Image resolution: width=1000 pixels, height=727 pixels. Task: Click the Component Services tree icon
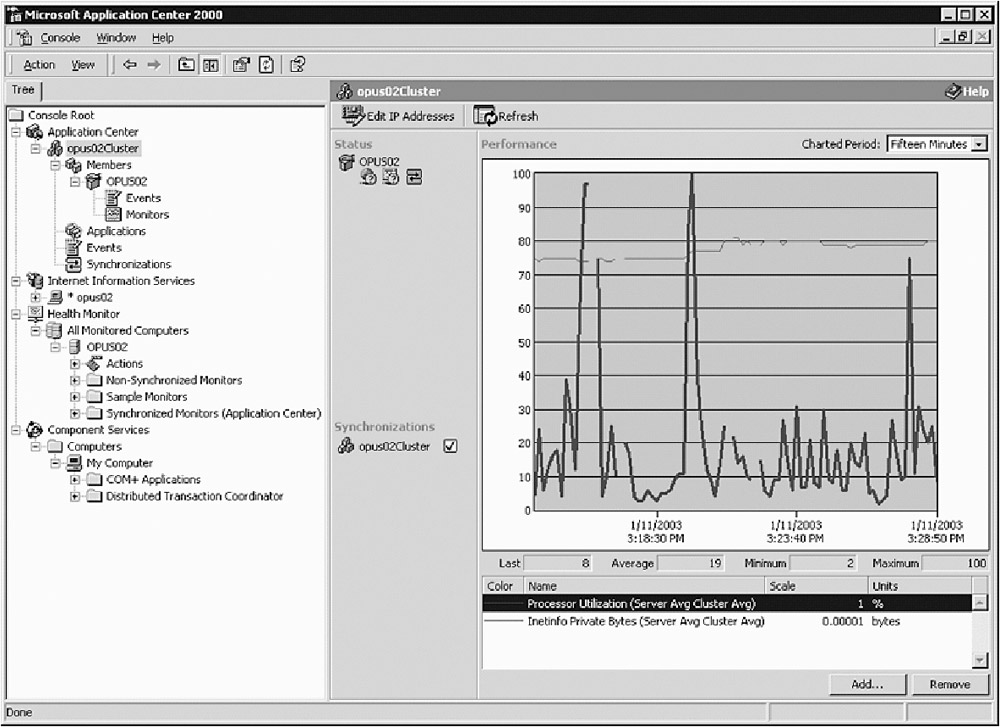point(35,430)
